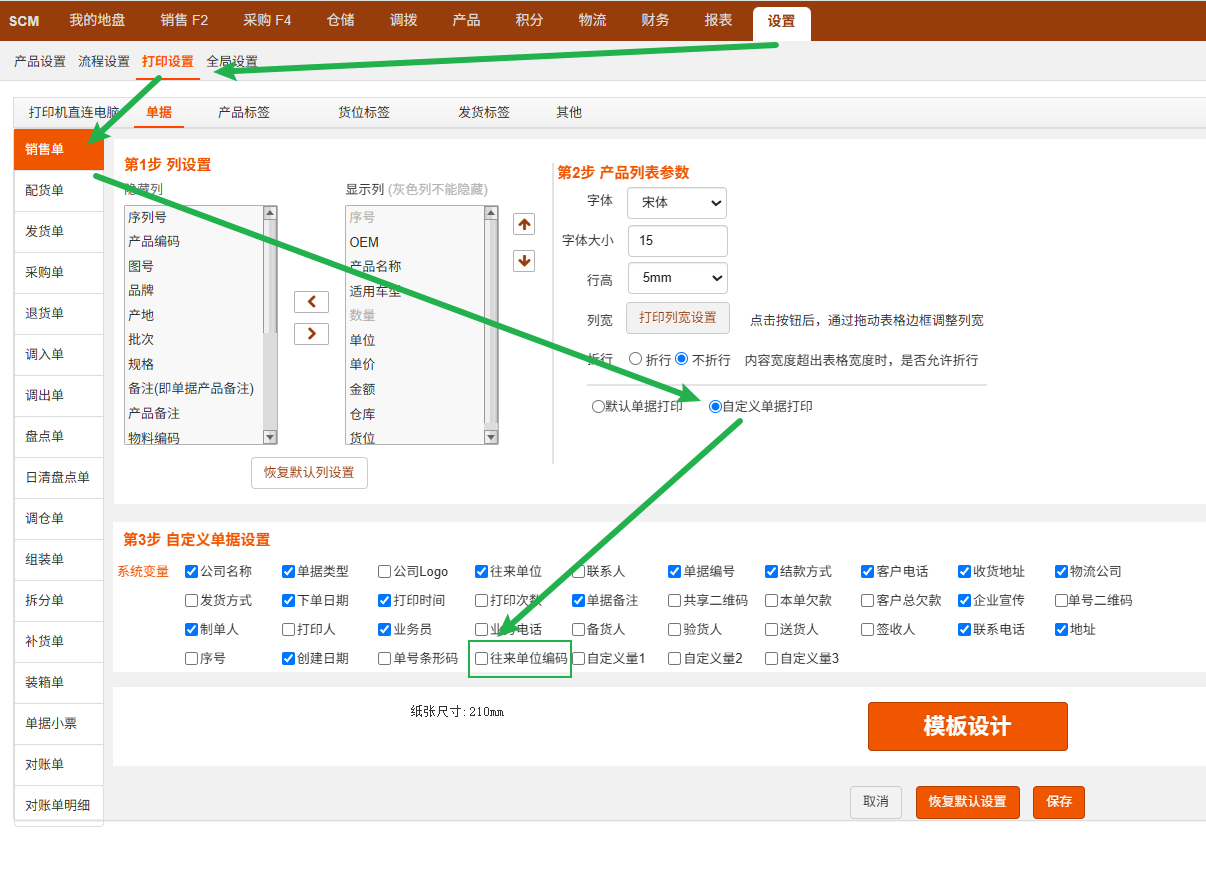Select 采购单 in the left sidebar
The image size is (1206, 876).
(59, 273)
